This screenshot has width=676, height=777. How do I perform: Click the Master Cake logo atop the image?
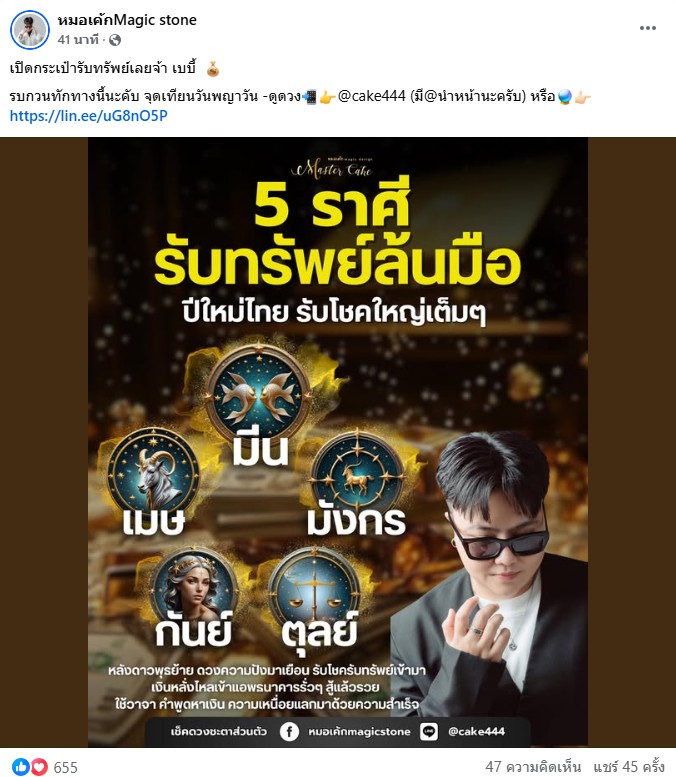point(333,168)
